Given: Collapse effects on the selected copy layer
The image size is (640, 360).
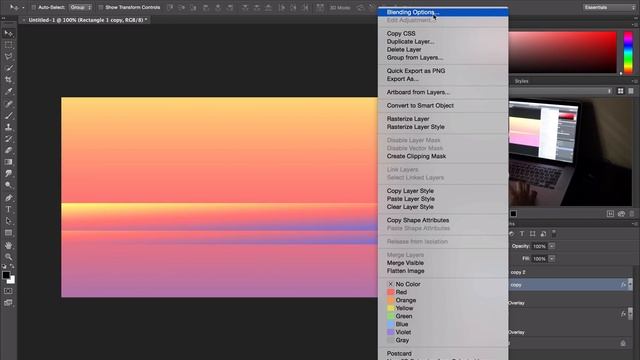Looking at the screenshot, I should pos(631,284).
